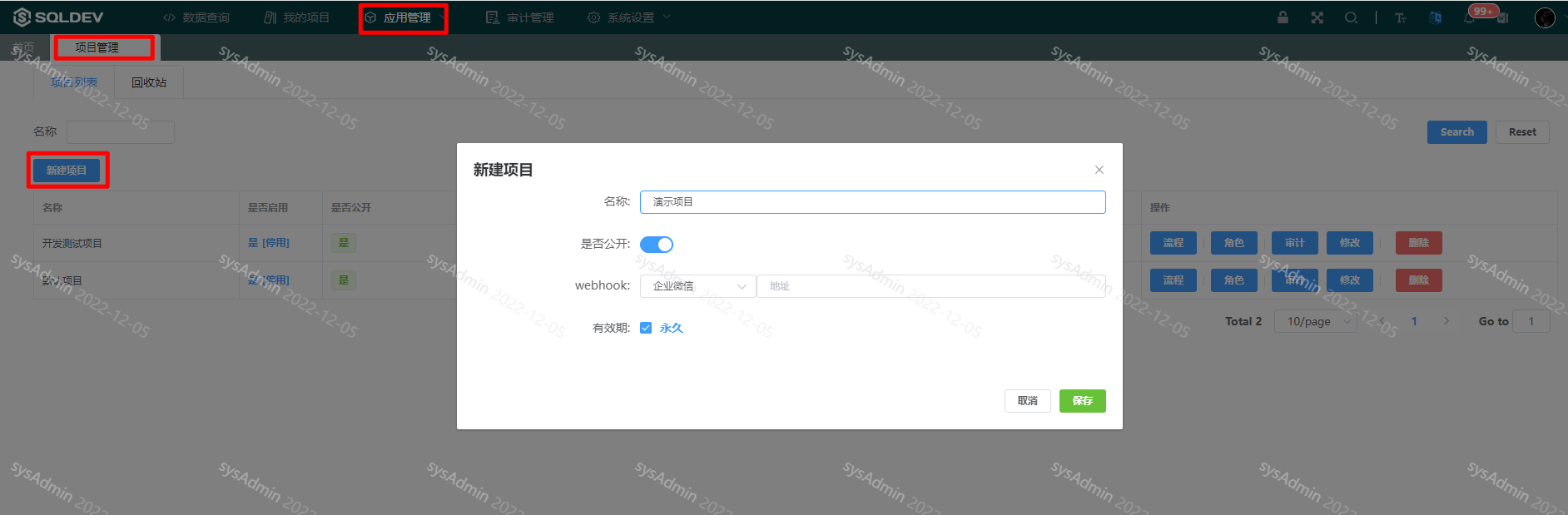The image size is (1568, 515).
Task: Open the 10/page page-size dropdown
Action: (1317, 321)
